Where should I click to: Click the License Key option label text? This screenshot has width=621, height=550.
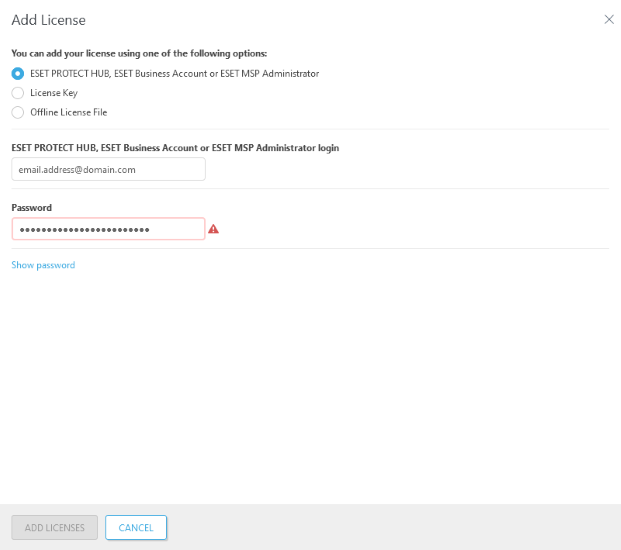click(54, 93)
